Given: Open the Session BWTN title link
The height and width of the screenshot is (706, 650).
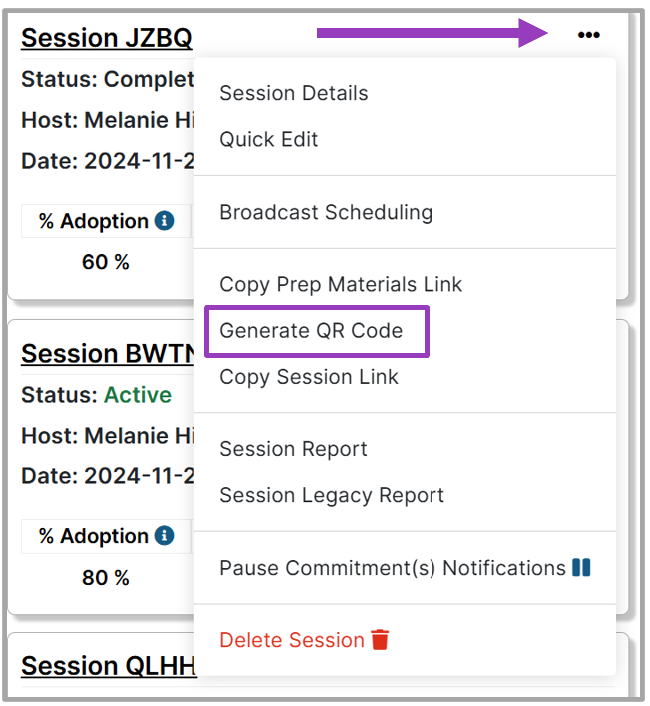Looking at the screenshot, I should (108, 353).
